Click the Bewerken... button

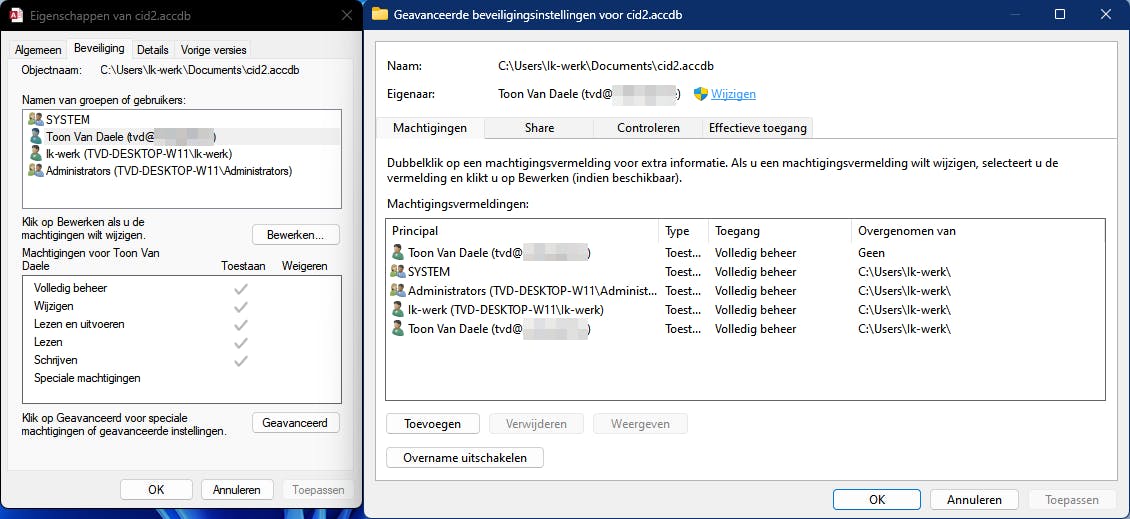click(x=295, y=235)
